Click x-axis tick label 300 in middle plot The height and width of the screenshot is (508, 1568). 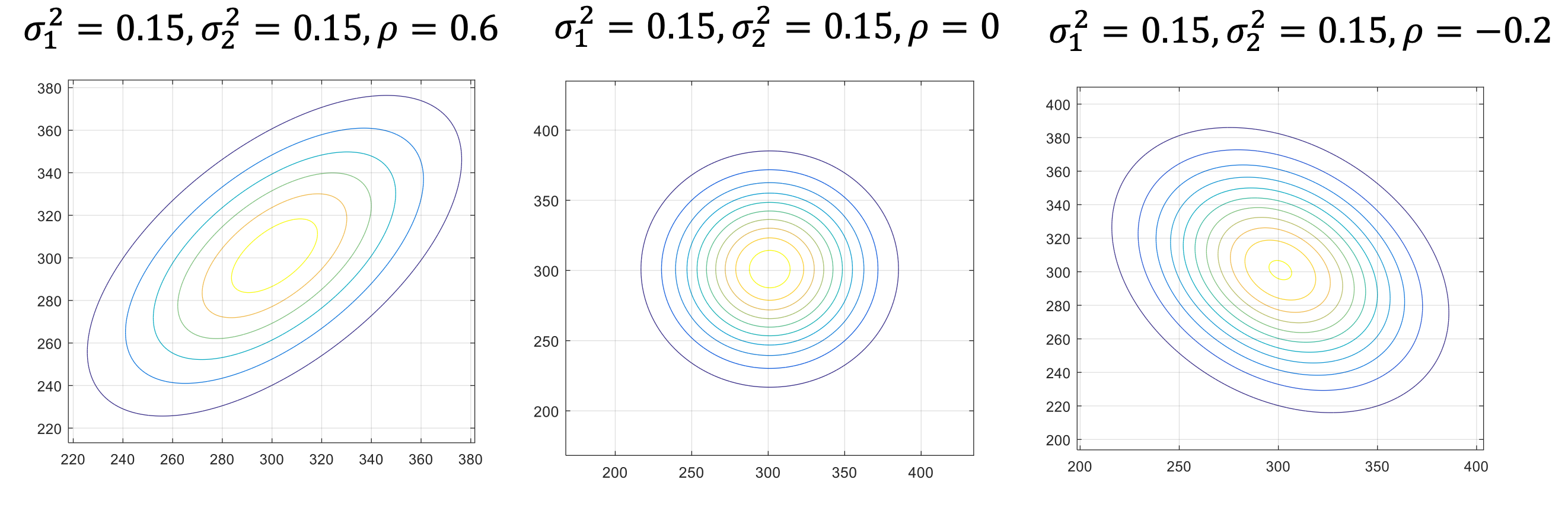(x=767, y=472)
